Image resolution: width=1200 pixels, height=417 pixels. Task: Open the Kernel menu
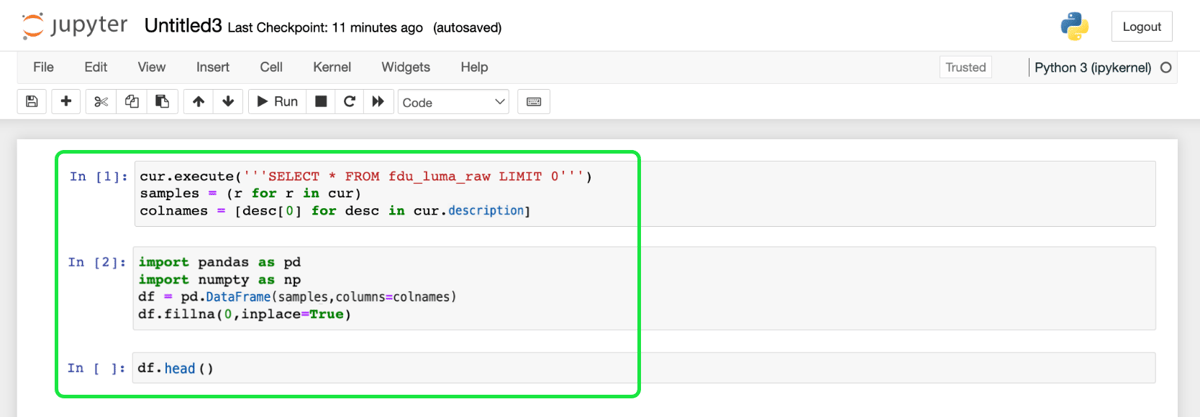point(332,67)
